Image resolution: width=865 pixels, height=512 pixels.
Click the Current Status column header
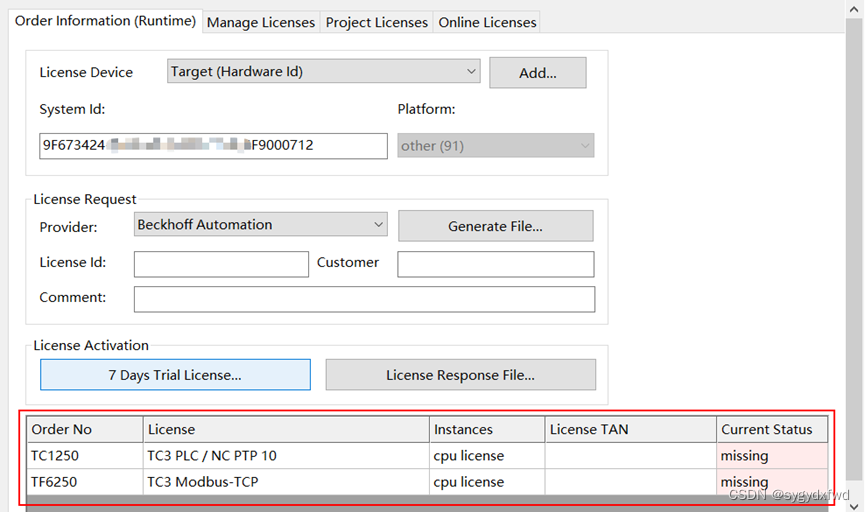[772, 429]
